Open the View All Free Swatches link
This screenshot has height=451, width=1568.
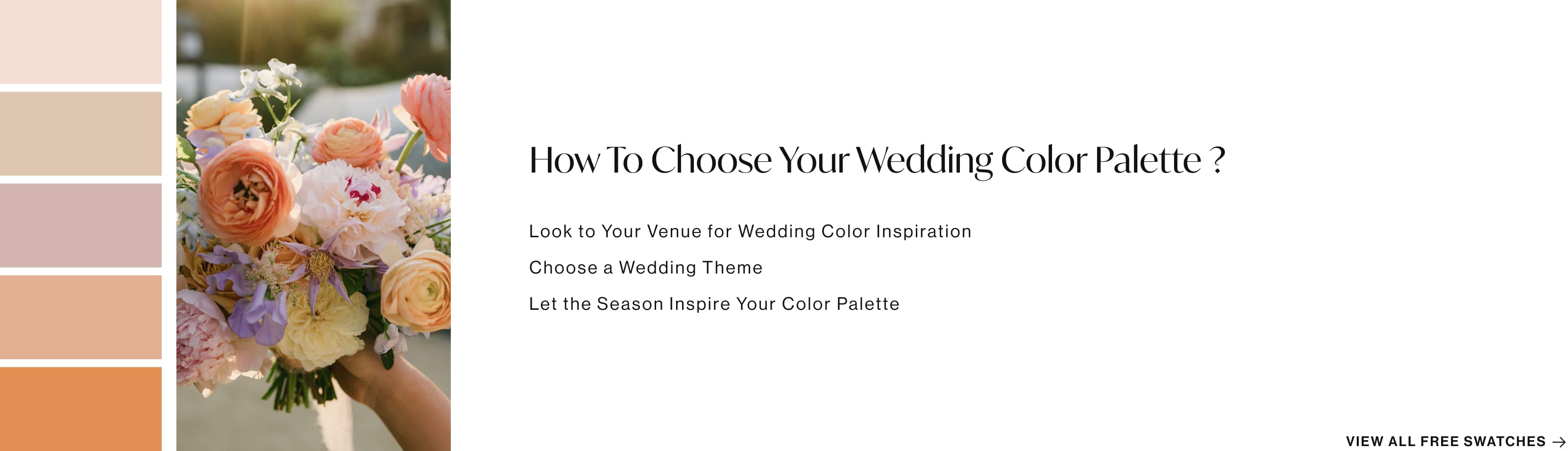pyautogui.click(x=1445, y=441)
